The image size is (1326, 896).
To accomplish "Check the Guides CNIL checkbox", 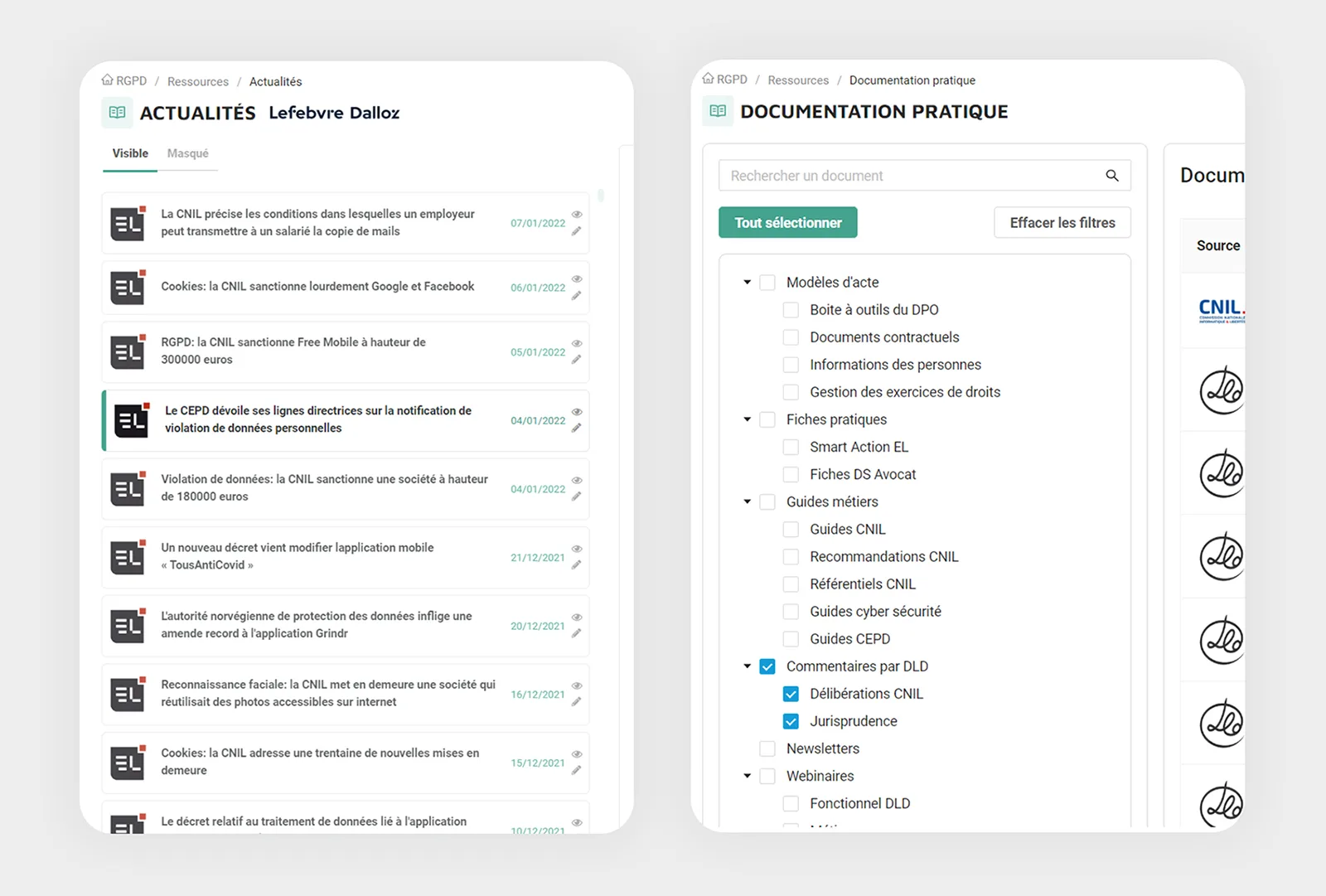I will pyautogui.click(x=791, y=529).
